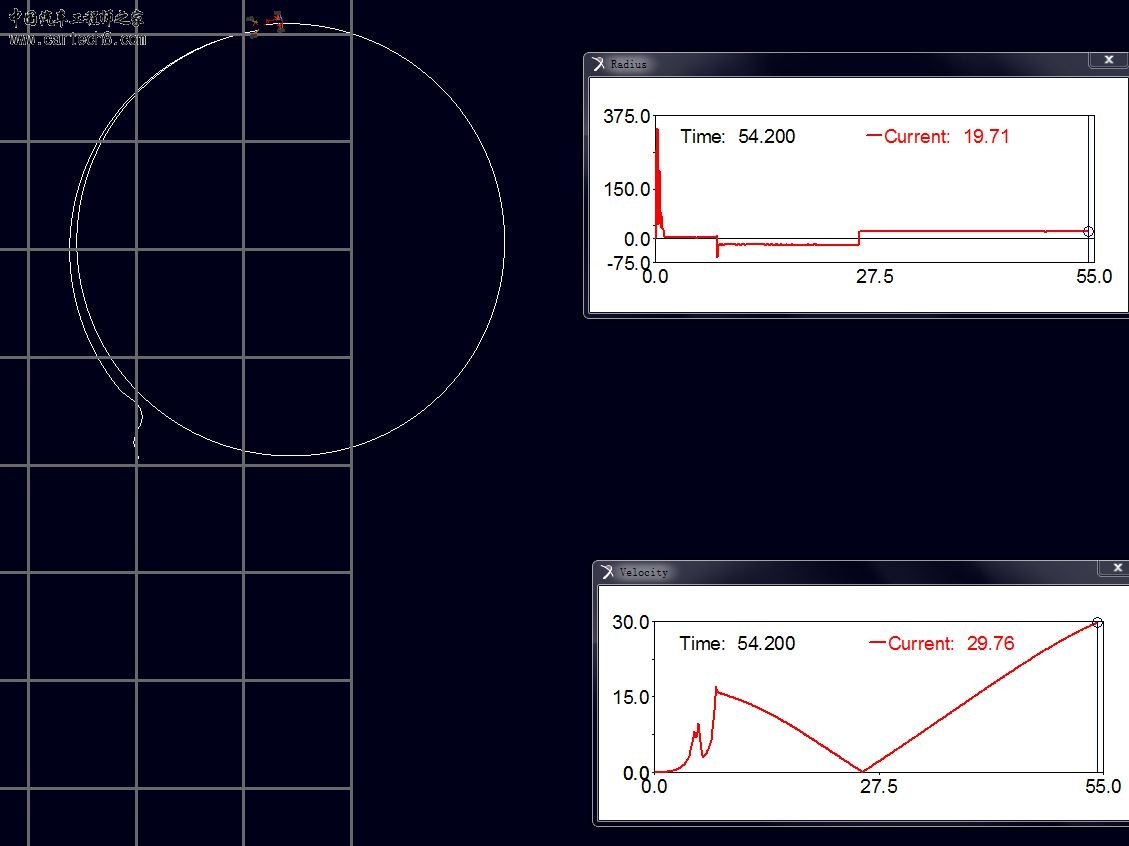Viewport: 1129px width, 846px height.
Task: Click the Velocity window title icon
Action: 607,572
